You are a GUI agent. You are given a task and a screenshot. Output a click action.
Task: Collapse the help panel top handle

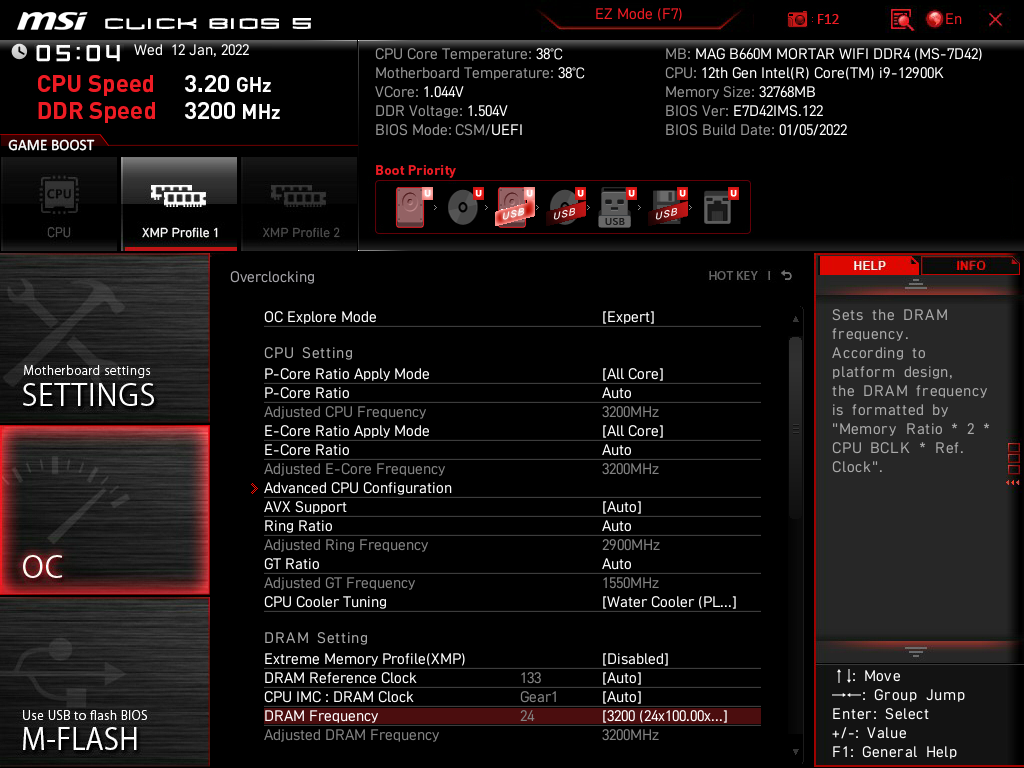coord(916,283)
